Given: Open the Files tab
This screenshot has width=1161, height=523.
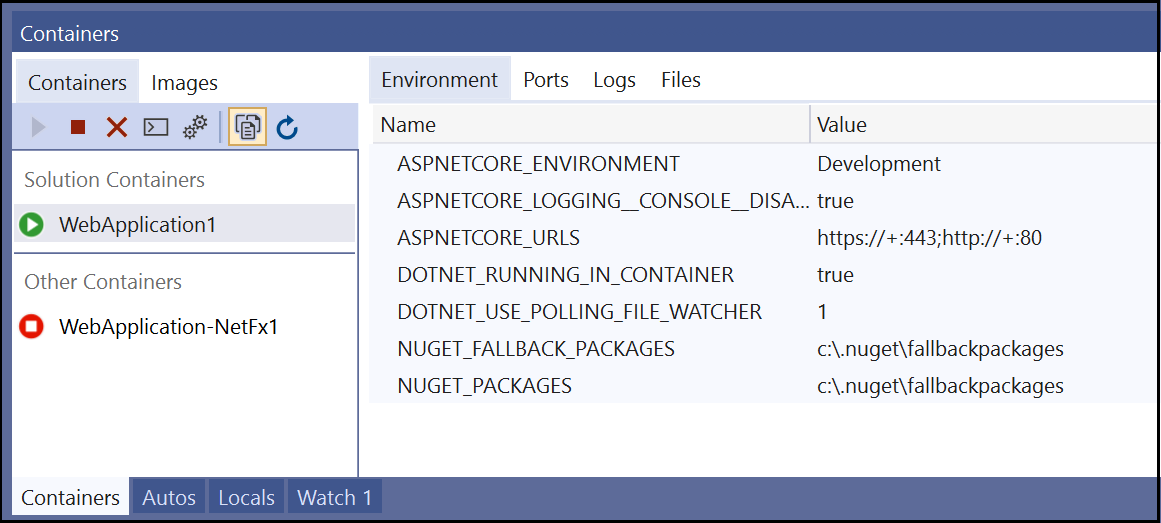Looking at the screenshot, I should pyautogui.click(x=681, y=80).
